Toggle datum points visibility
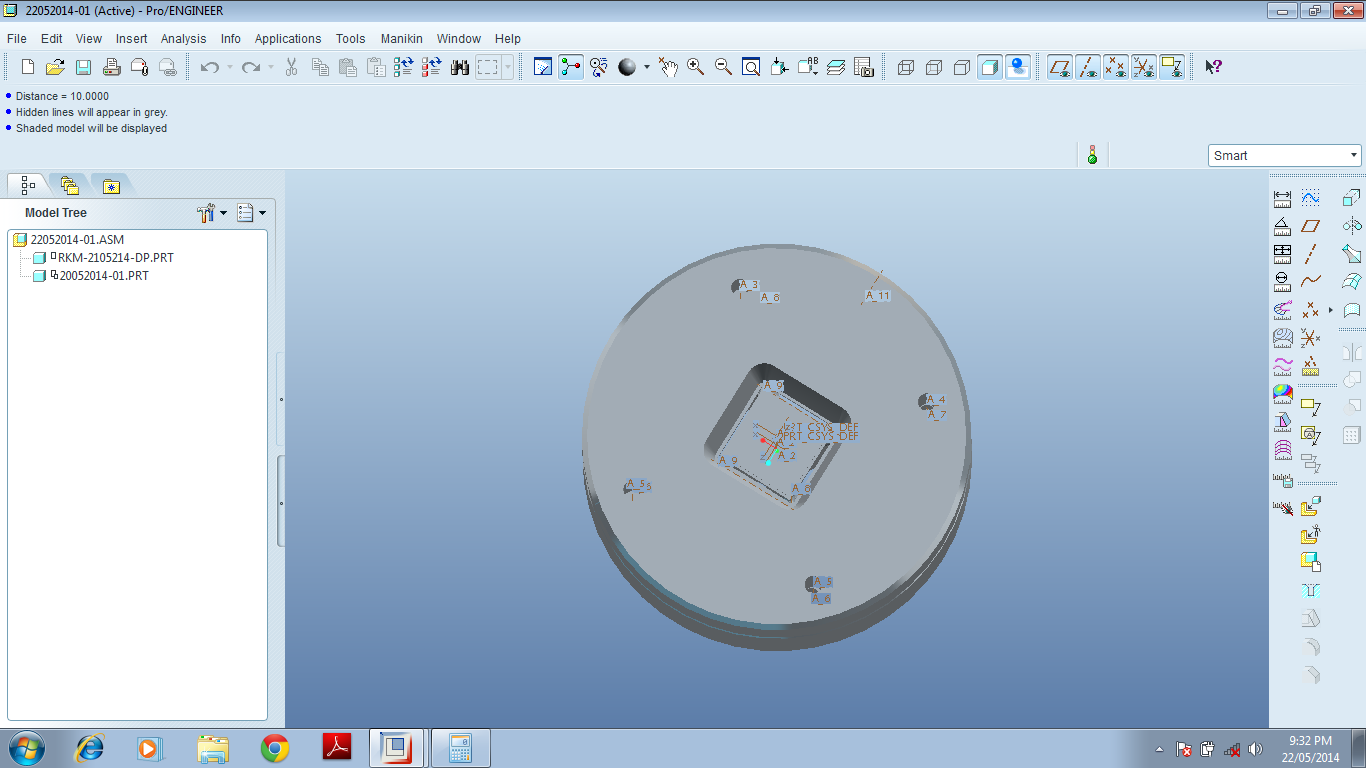 [1116, 67]
